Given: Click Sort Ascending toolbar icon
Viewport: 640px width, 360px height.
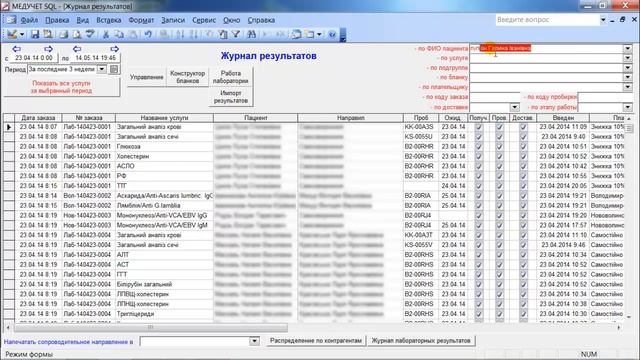Looking at the screenshot, I should click(x=180, y=34).
